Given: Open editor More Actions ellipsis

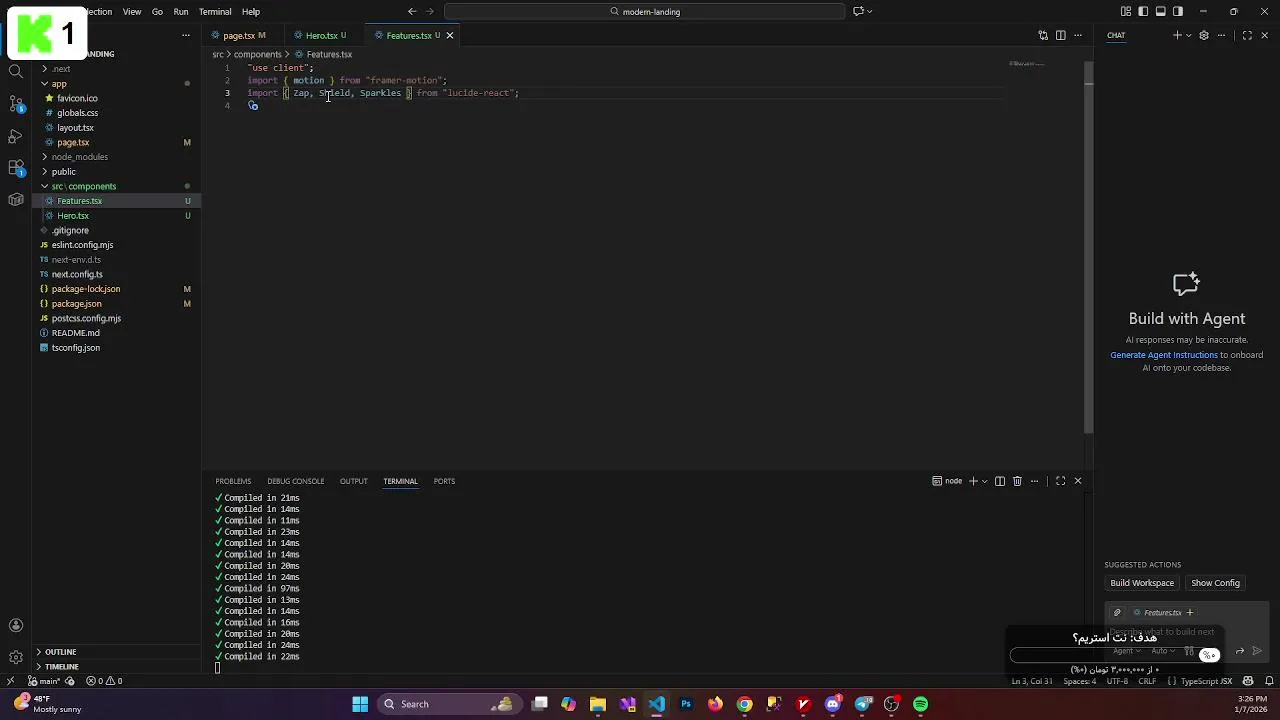Looking at the screenshot, I should point(1078,35).
